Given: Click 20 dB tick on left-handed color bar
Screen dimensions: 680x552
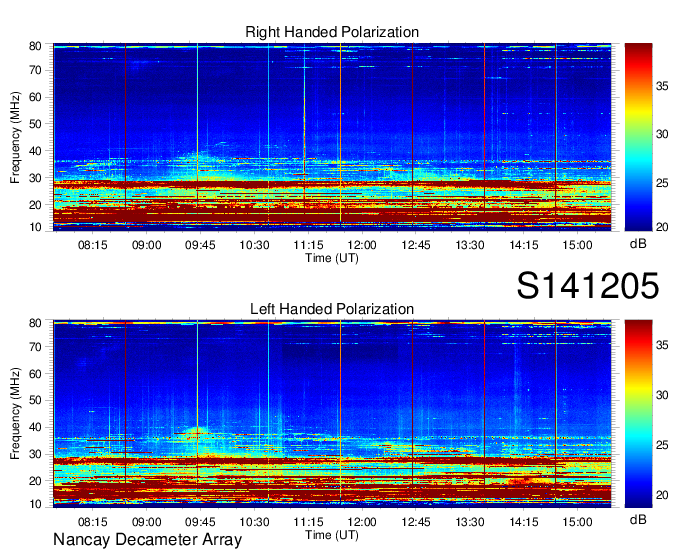Looking at the screenshot, I should tap(662, 495).
